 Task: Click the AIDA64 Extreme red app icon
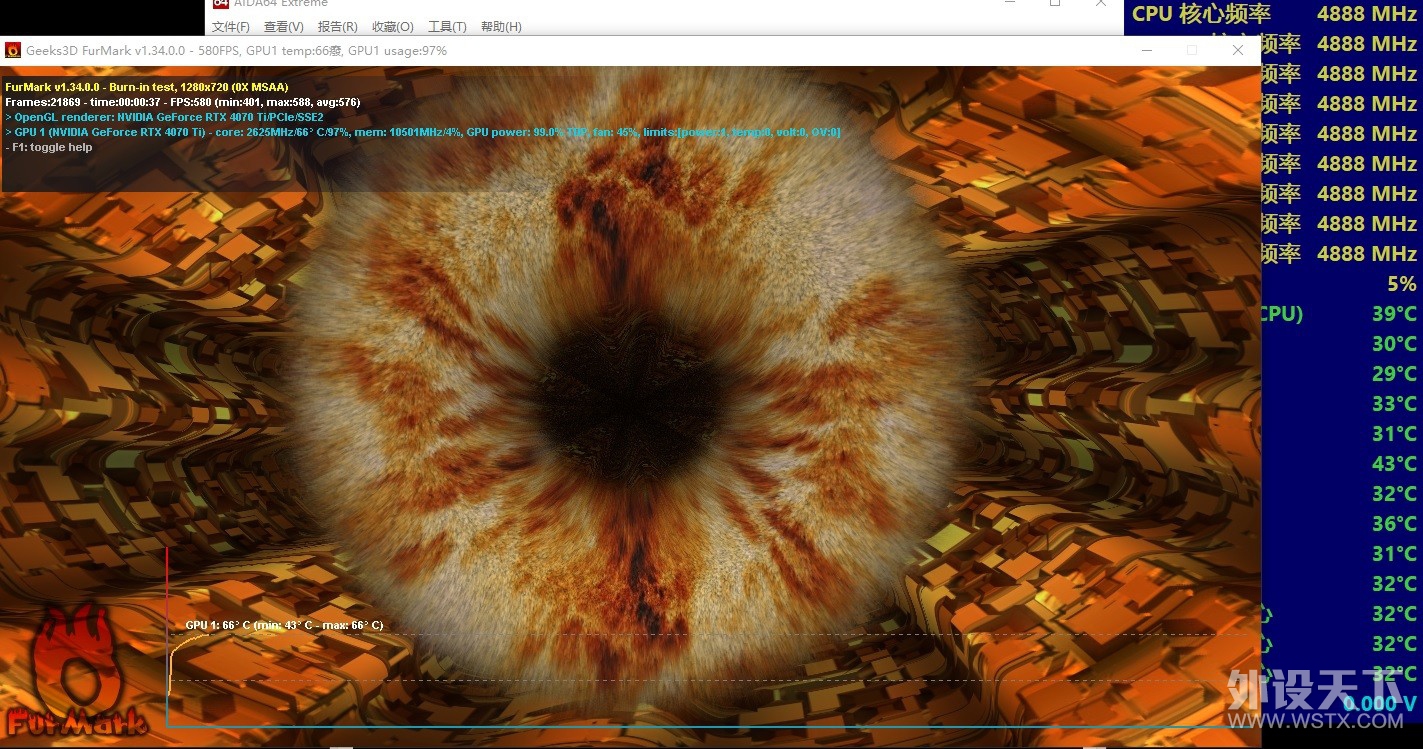(221, 4)
